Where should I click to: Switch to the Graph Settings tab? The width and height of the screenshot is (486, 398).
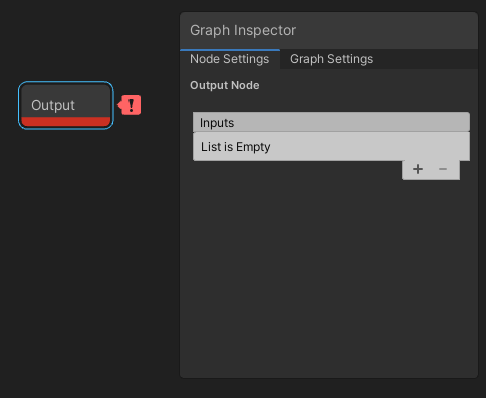(x=331, y=59)
